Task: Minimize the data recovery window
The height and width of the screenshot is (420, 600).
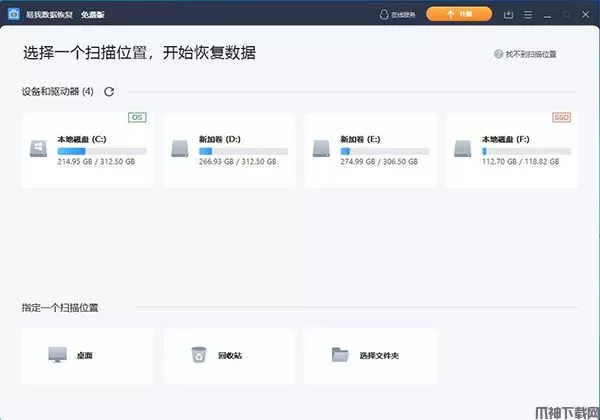Action: 547,15
